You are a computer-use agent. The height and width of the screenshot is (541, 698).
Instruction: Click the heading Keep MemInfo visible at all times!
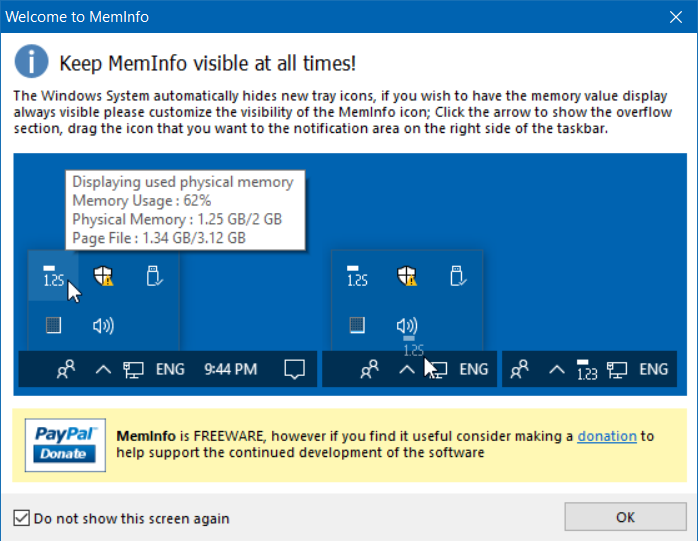[207, 63]
